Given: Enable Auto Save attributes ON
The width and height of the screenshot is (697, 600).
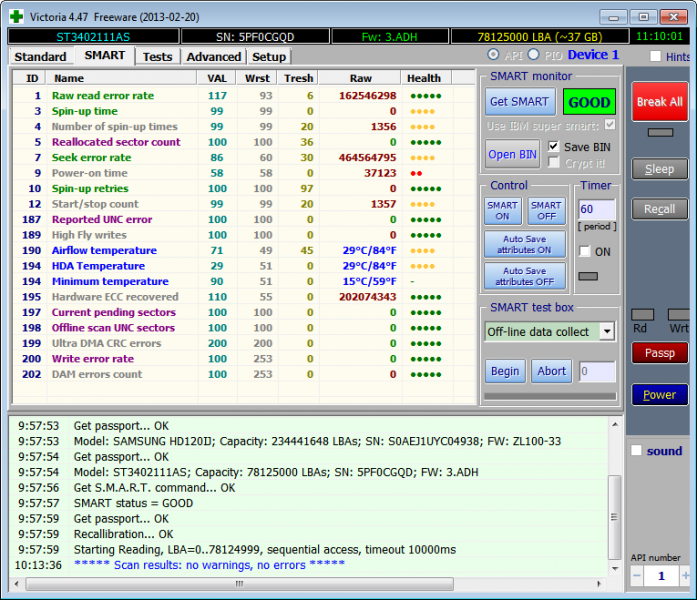Looking at the screenshot, I should pos(524,244).
